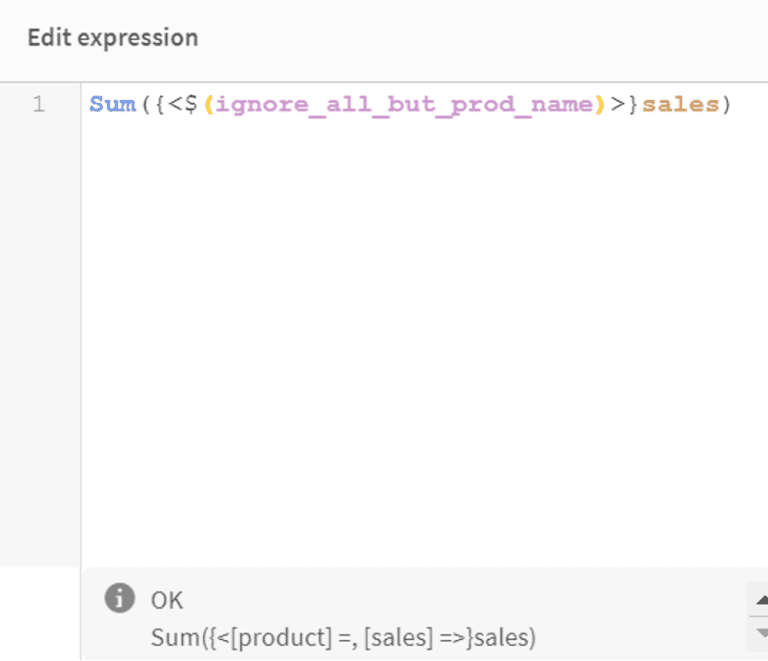Screen dimensions: 768x661
Task: Click yellow closing parenthesis after ignore_all_but_prod_name
Action: [x=600, y=104]
